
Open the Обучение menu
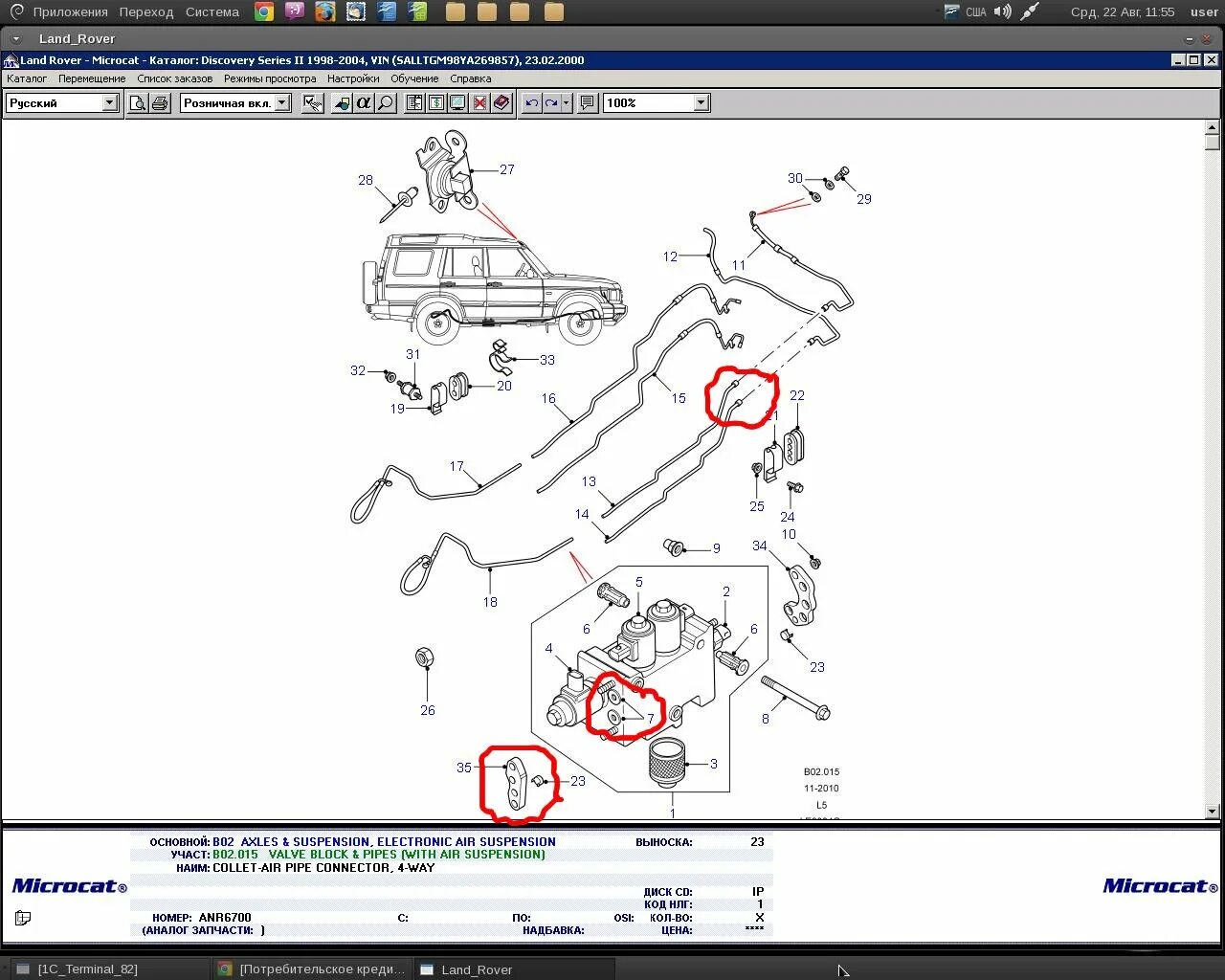pyautogui.click(x=414, y=78)
